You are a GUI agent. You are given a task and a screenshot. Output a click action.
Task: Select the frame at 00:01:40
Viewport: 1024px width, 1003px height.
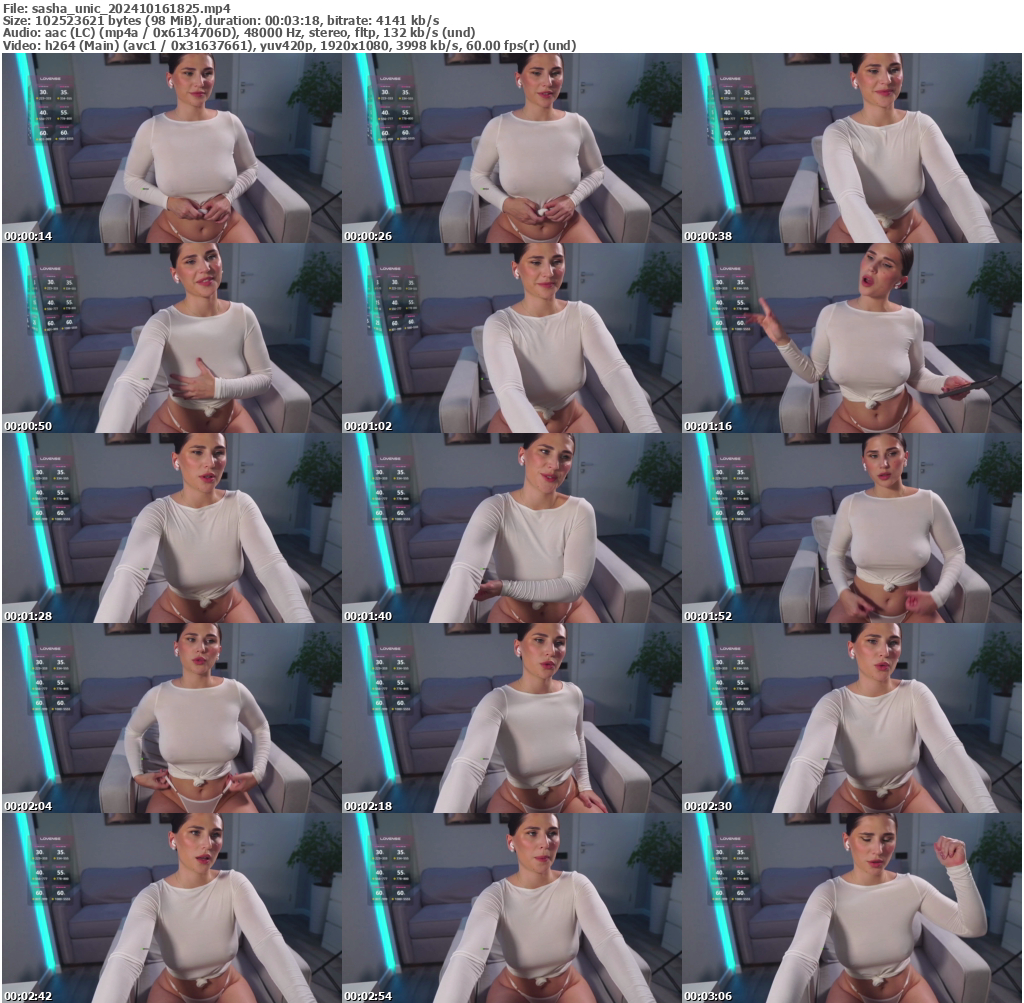511,528
